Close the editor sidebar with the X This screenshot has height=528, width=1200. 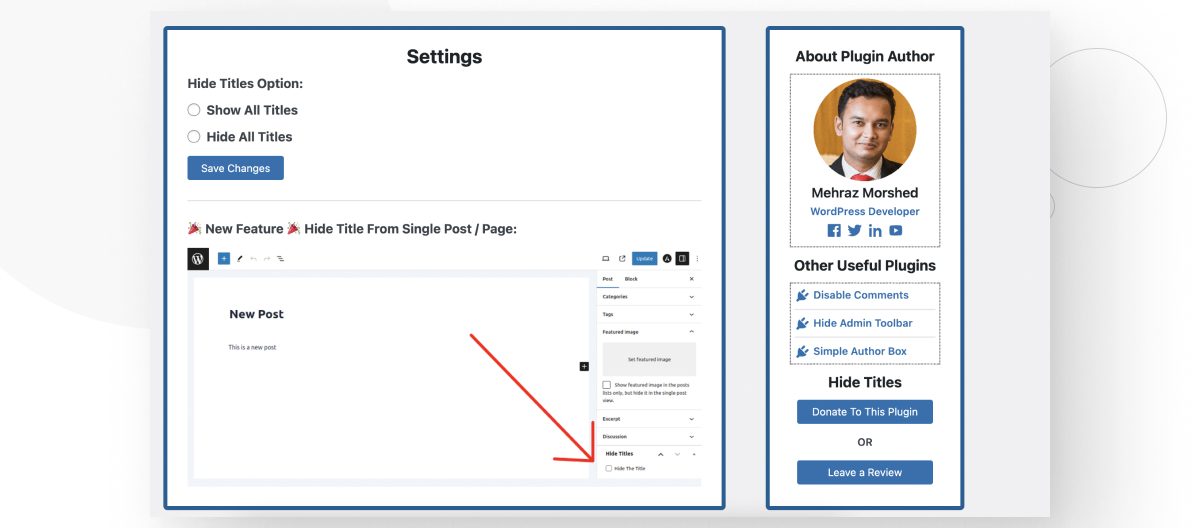pos(691,279)
